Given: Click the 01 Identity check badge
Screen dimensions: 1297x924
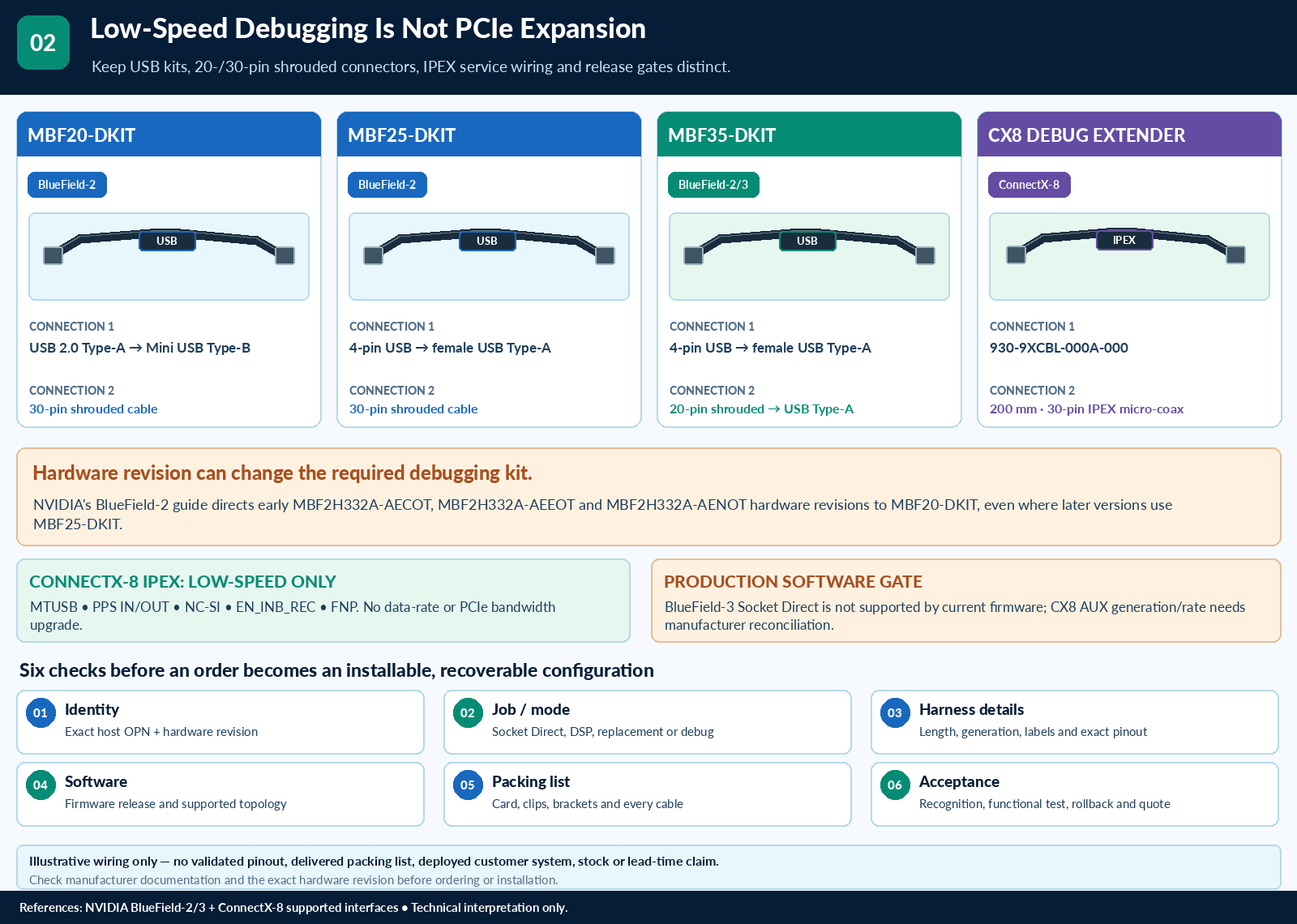Looking at the screenshot, I should (41, 713).
